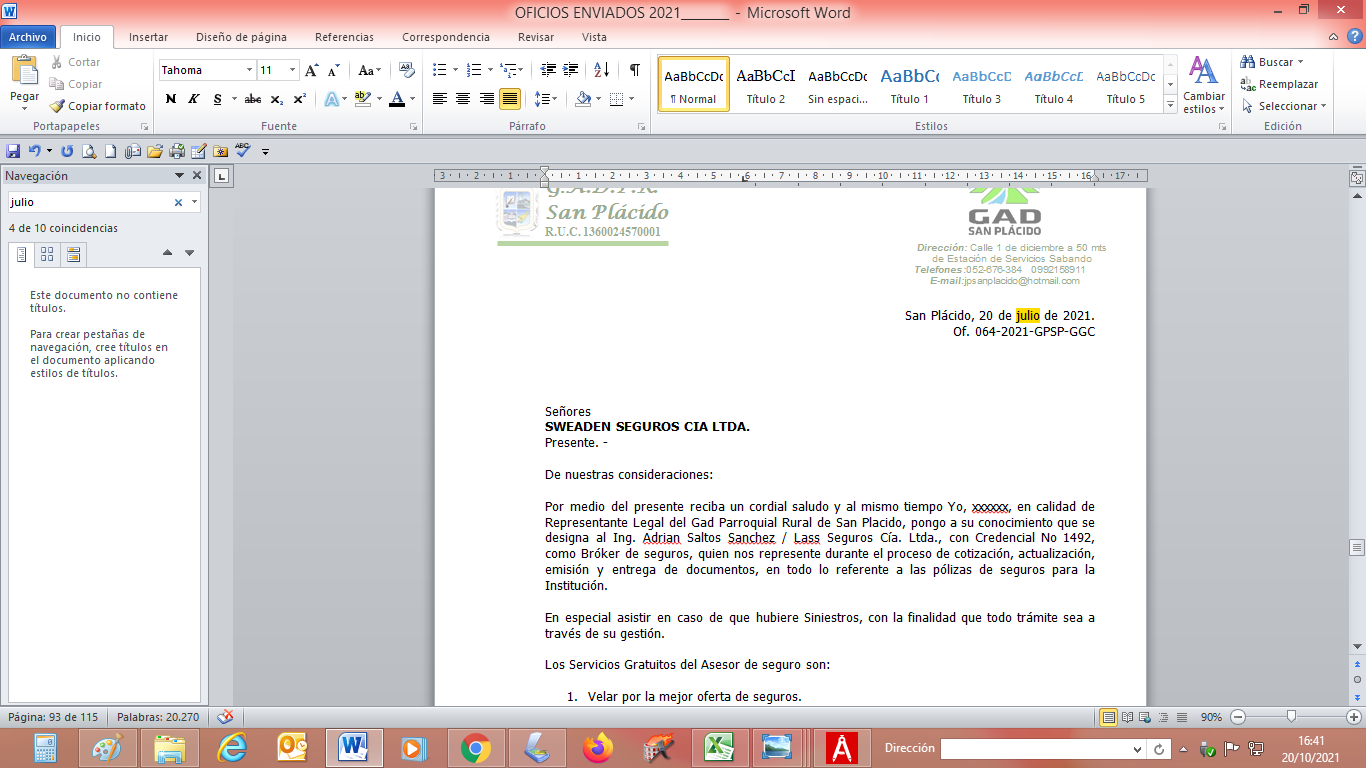The image size is (1366, 768).
Task: Toggle the show paragraph marks (¶) icon
Action: point(634,70)
